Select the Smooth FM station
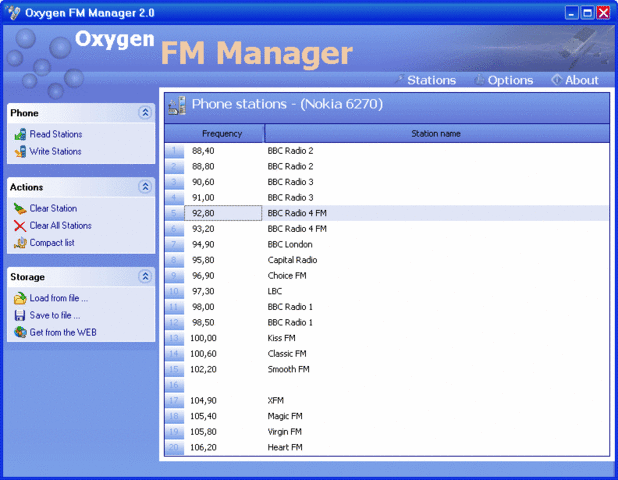 coord(289,370)
